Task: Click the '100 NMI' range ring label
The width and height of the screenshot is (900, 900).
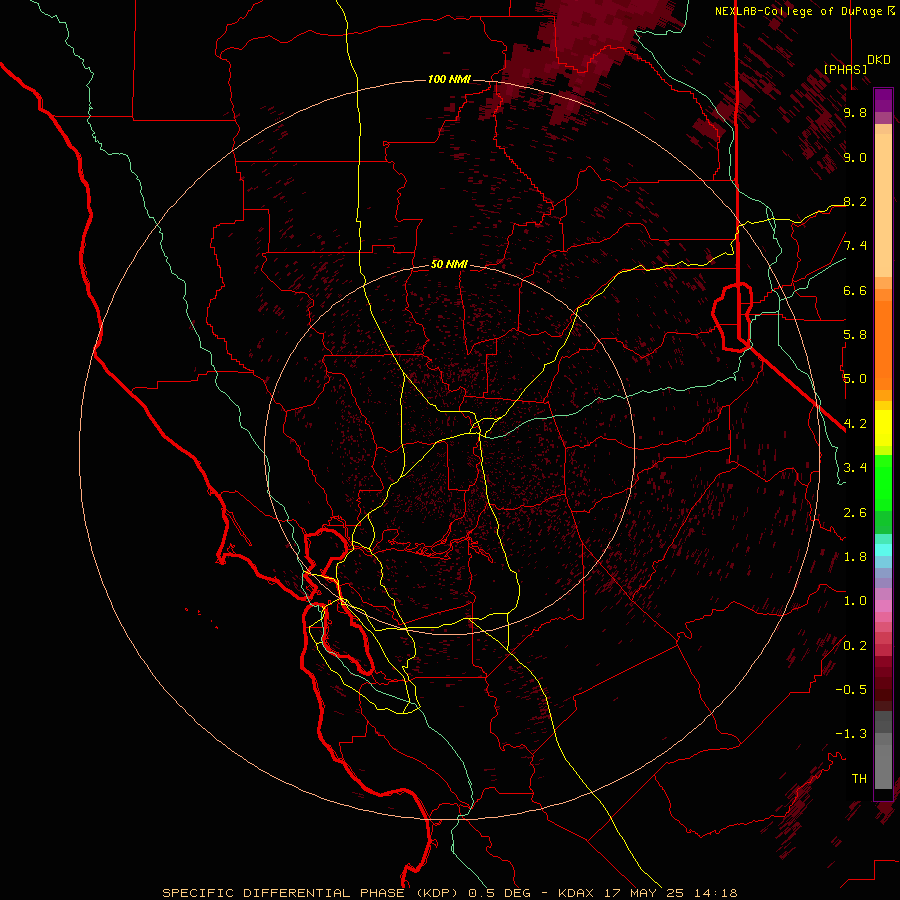Action: coord(449,79)
